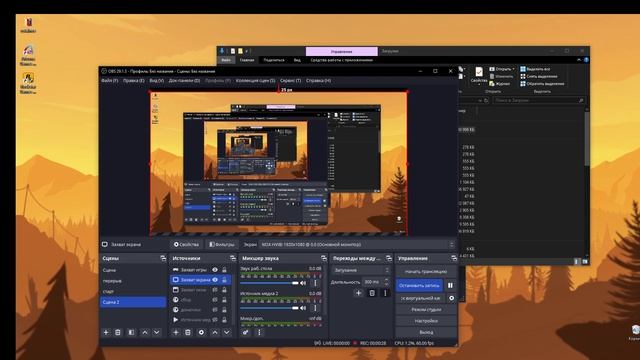Screen dimensions: 640x360
Task: Add a new scene in Сцены panel
Action: (x=106, y=332)
